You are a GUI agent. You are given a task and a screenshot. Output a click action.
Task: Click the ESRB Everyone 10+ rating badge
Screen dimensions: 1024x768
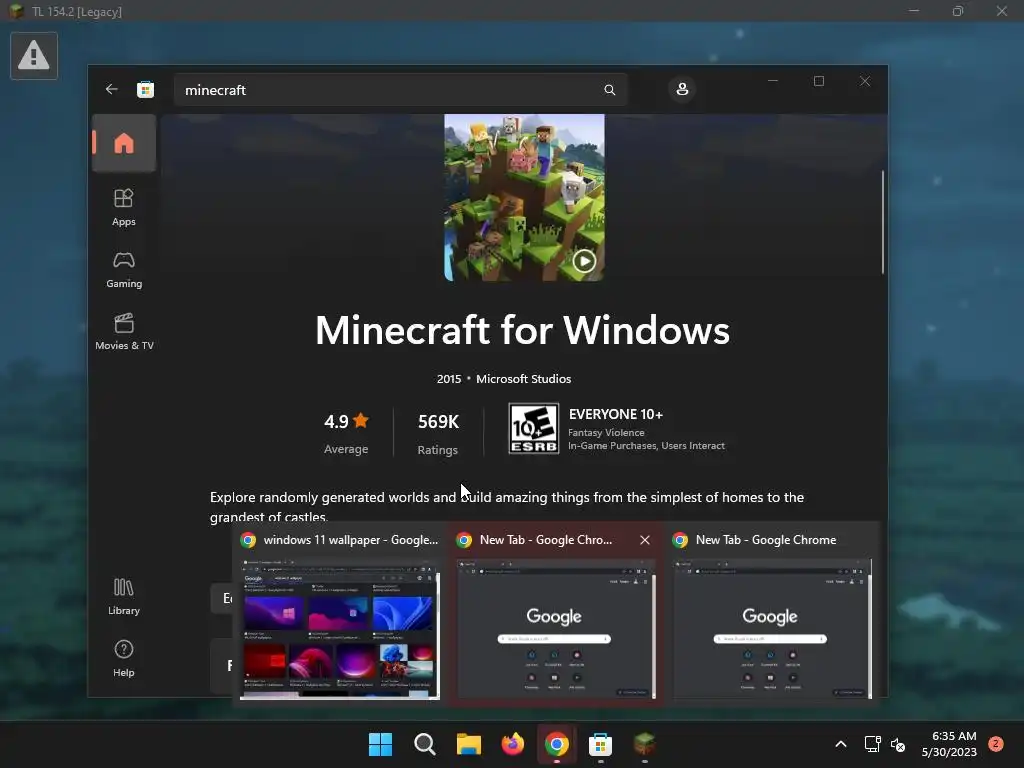tap(534, 428)
